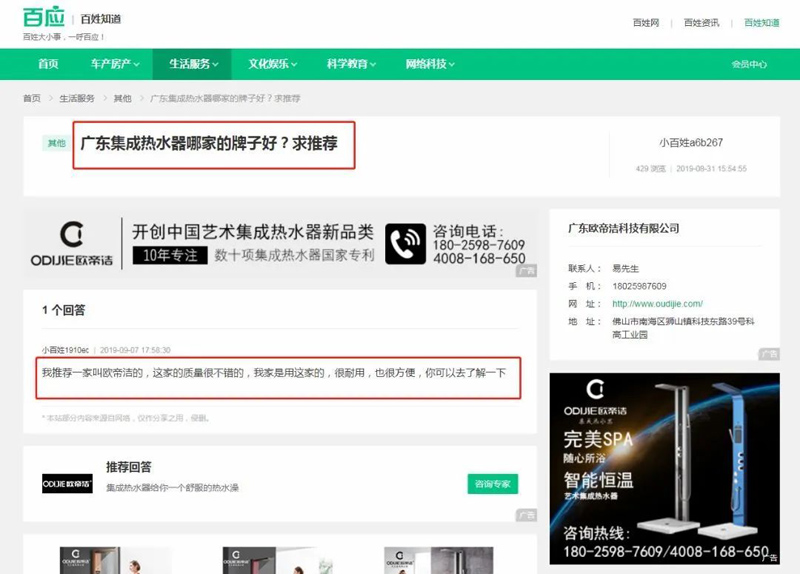Click the second product thumbnail at the bottom
Screen dimensions: 800x574
[279, 560]
